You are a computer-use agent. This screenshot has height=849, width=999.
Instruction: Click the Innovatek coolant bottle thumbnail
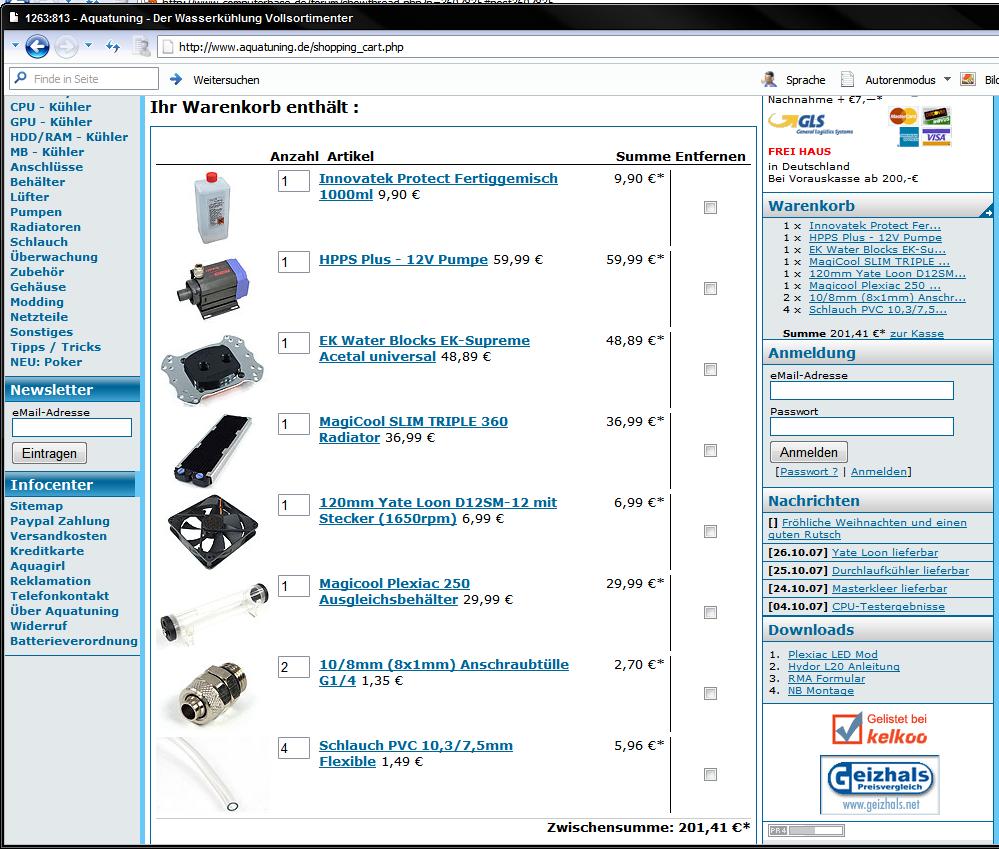click(212, 208)
